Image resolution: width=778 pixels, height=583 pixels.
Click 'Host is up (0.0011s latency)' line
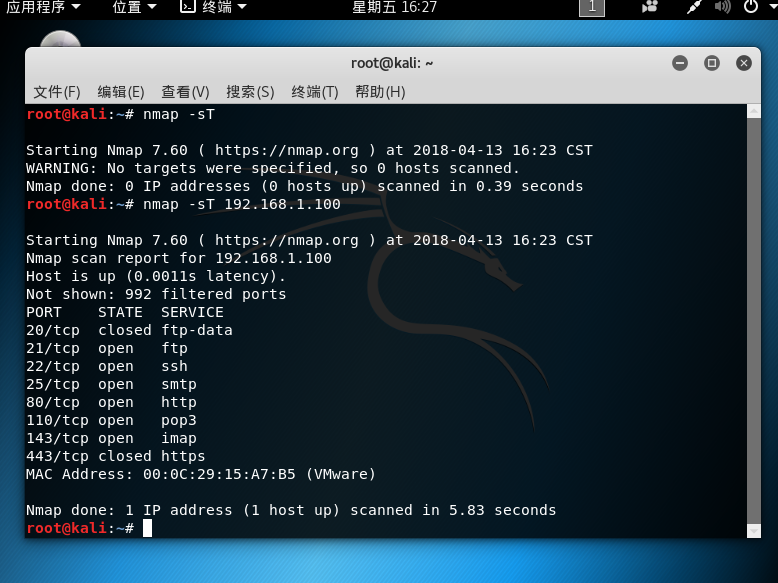click(156, 276)
